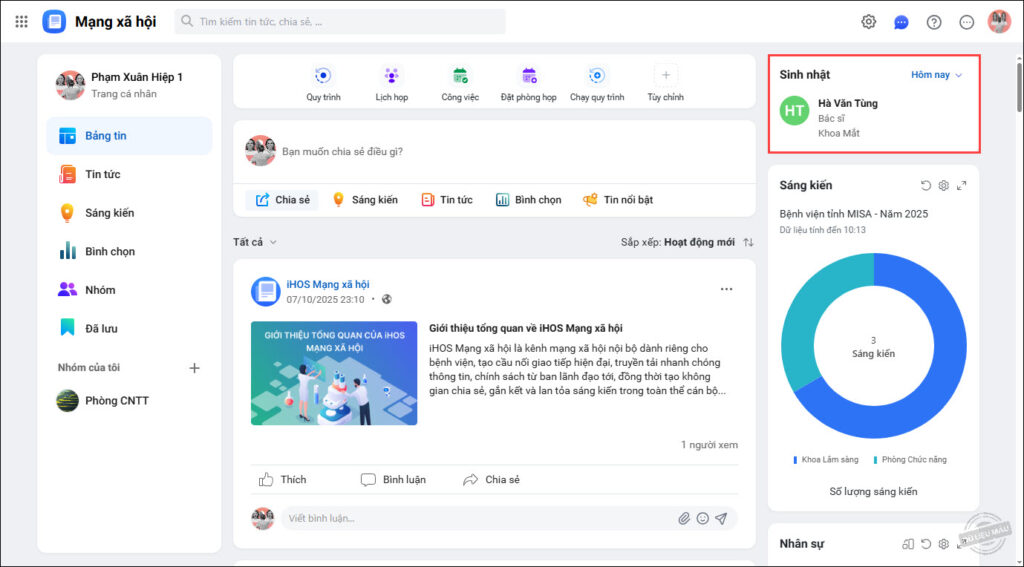Open Sáng kiến widget settings gear
The height and width of the screenshot is (567, 1024).
click(944, 186)
